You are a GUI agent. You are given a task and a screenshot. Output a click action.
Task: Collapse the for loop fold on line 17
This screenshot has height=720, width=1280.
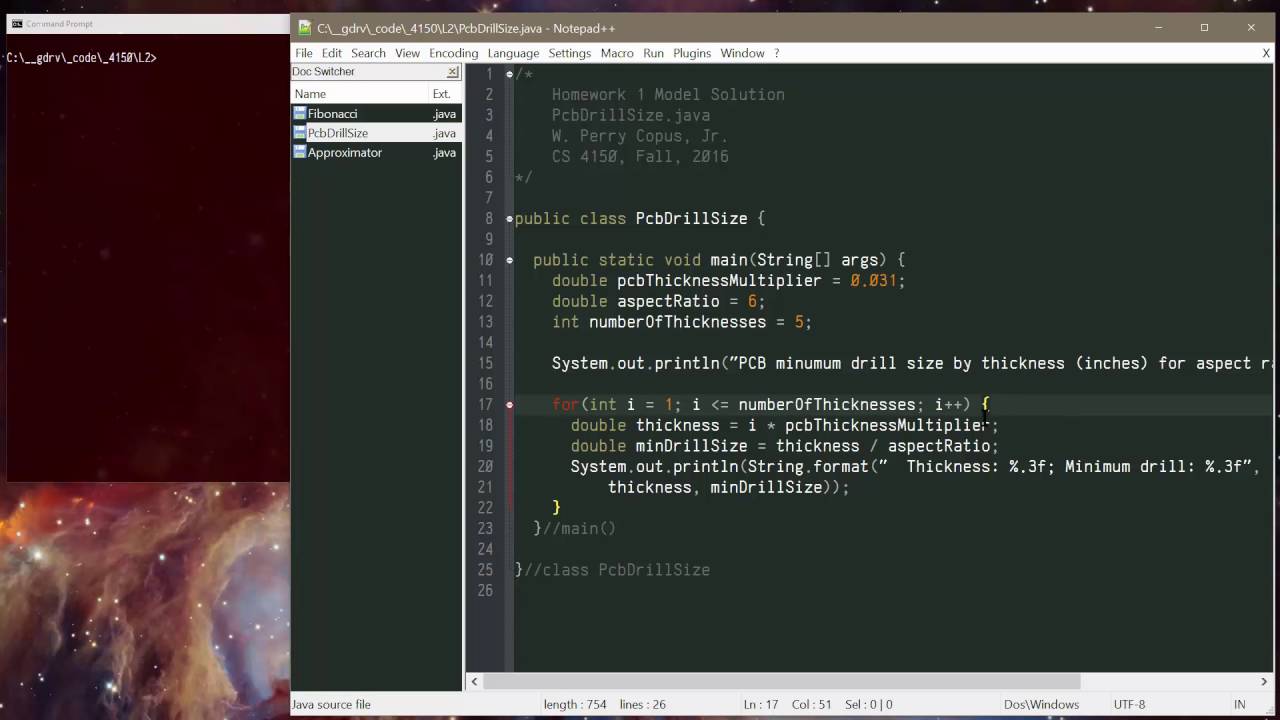509,405
